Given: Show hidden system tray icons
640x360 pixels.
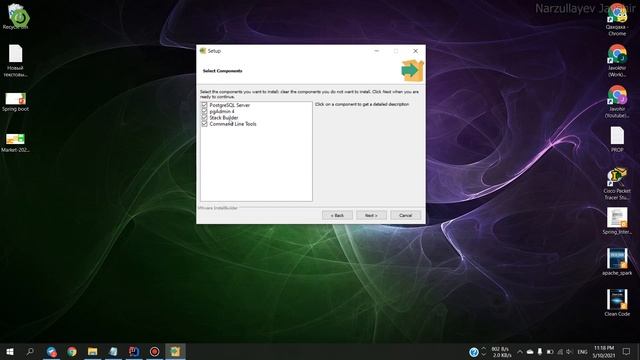Looking at the screenshot, I should coord(520,352).
